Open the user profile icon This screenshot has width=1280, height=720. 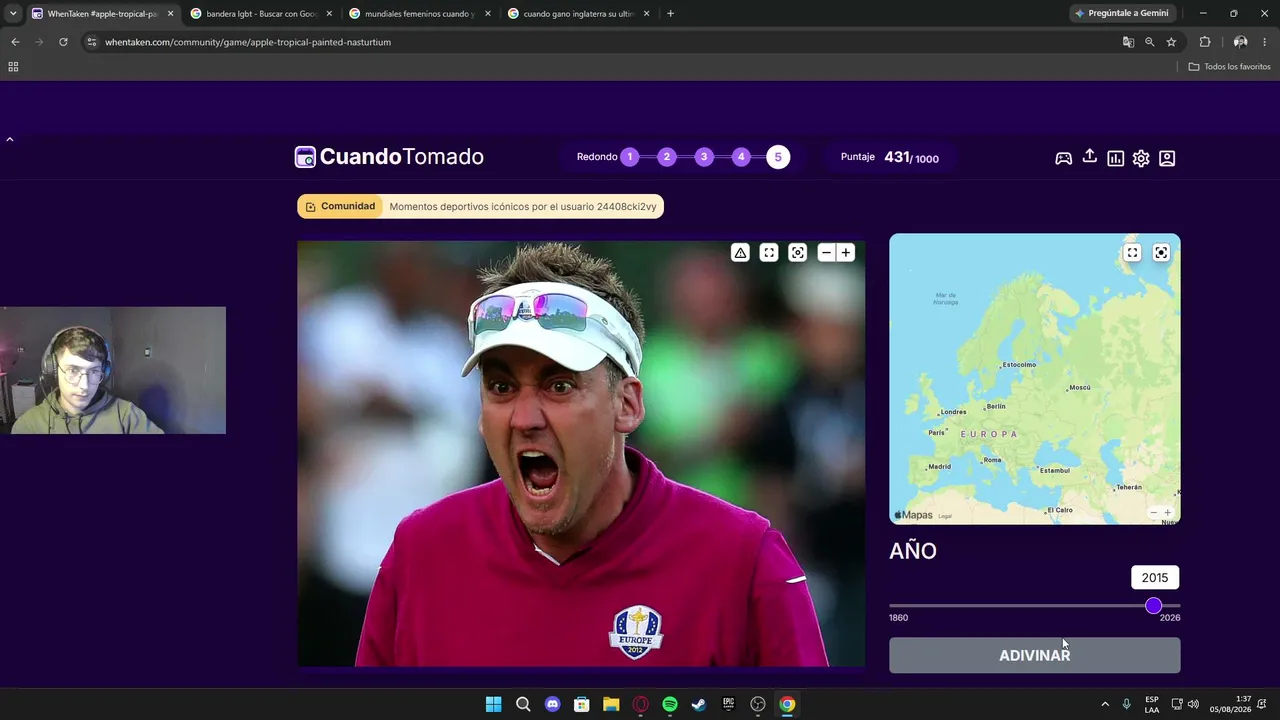click(1167, 158)
